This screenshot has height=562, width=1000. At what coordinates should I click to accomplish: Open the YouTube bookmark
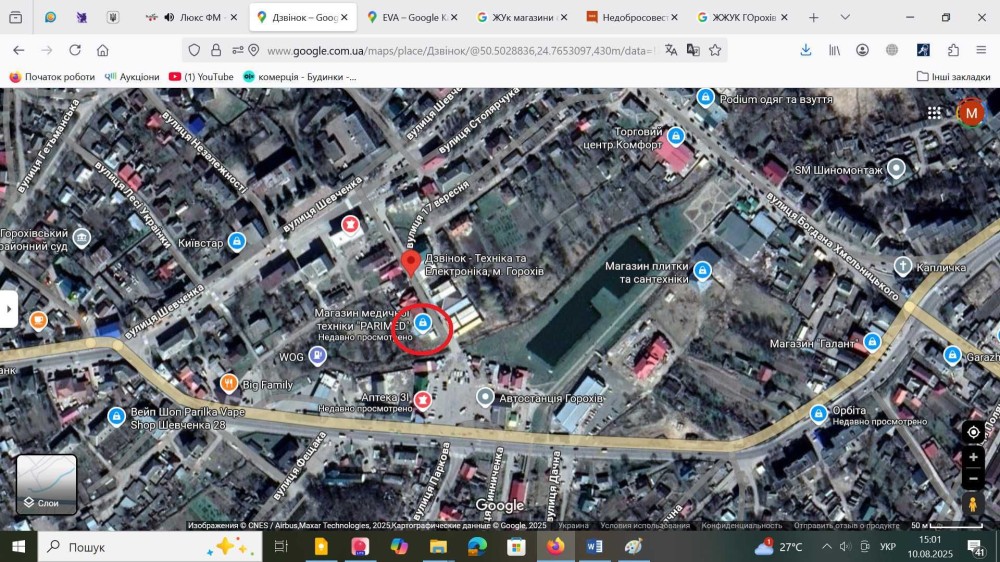click(x=202, y=76)
